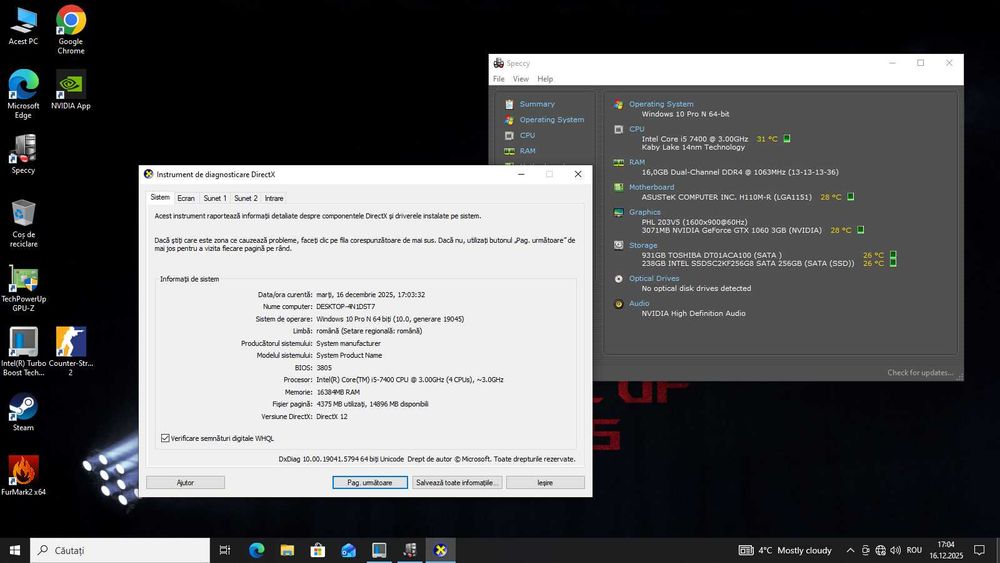Select the NVIDIA App desktop icon
This screenshot has height=563, width=1000.
pos(71,90)
